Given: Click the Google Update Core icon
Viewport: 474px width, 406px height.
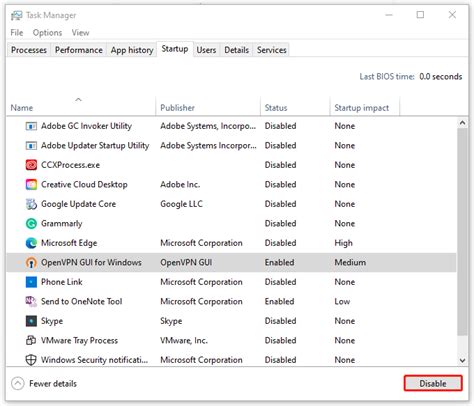Looking at the screenshot, I should (31, 204).
